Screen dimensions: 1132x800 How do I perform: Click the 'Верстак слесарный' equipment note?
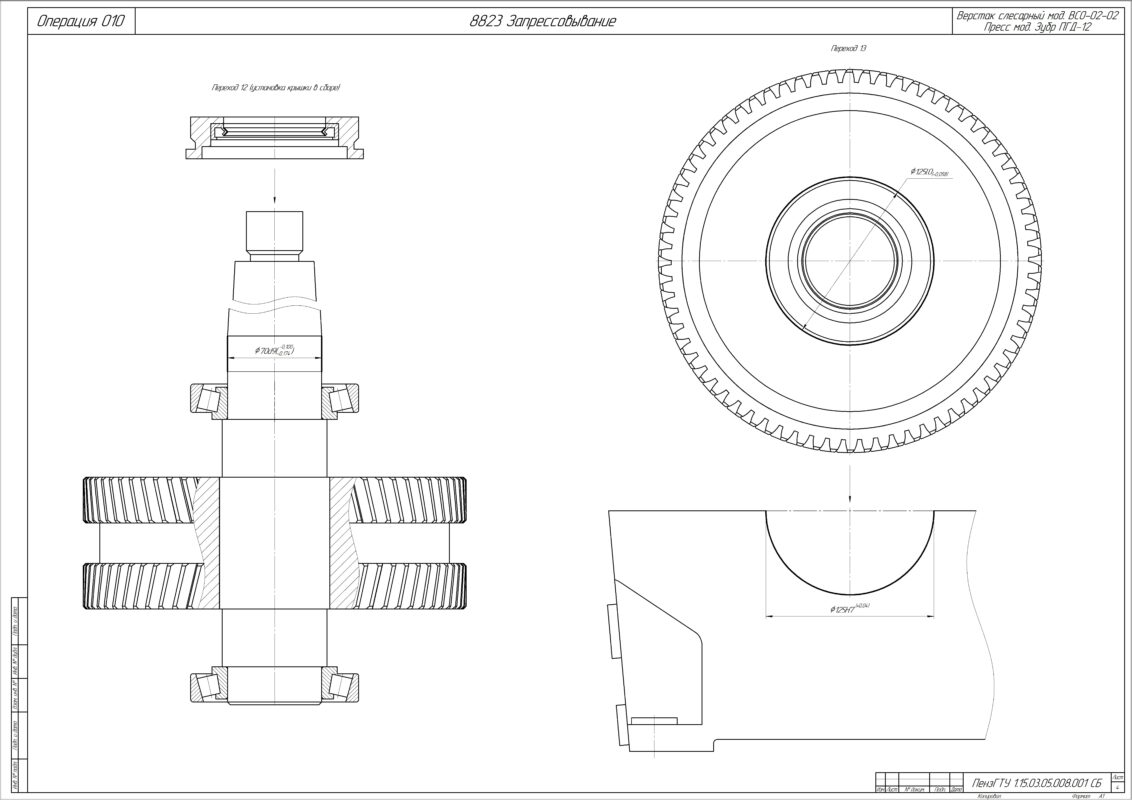tap(1035, 15)
